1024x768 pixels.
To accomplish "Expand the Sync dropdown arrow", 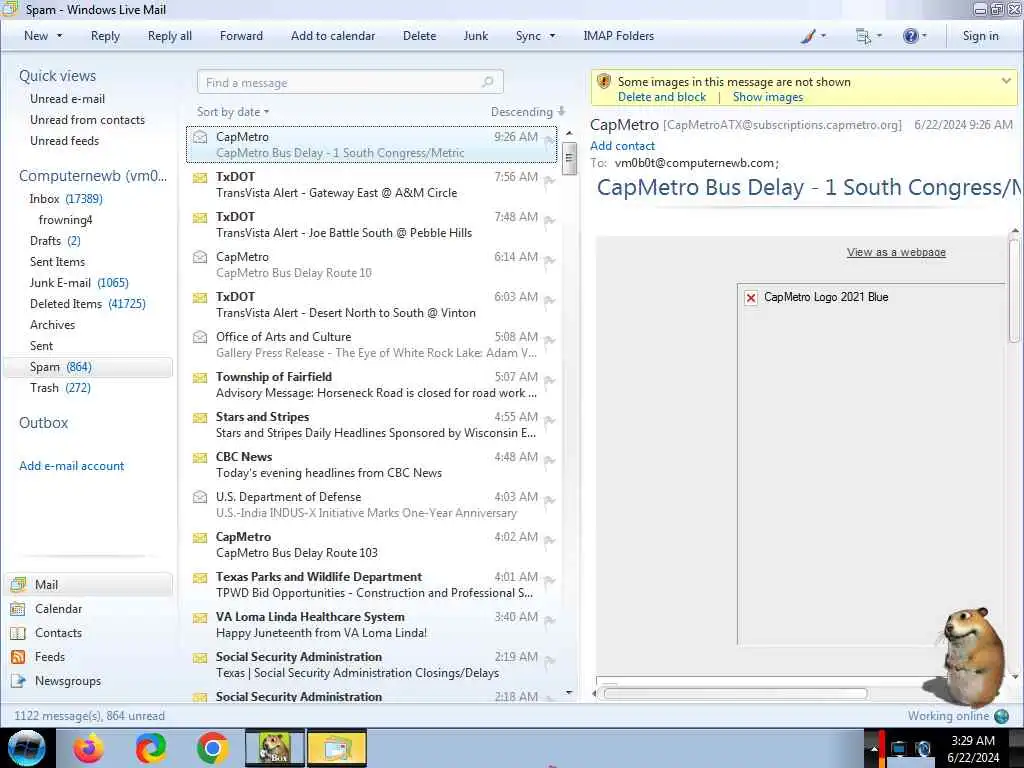I will point(552,36).
